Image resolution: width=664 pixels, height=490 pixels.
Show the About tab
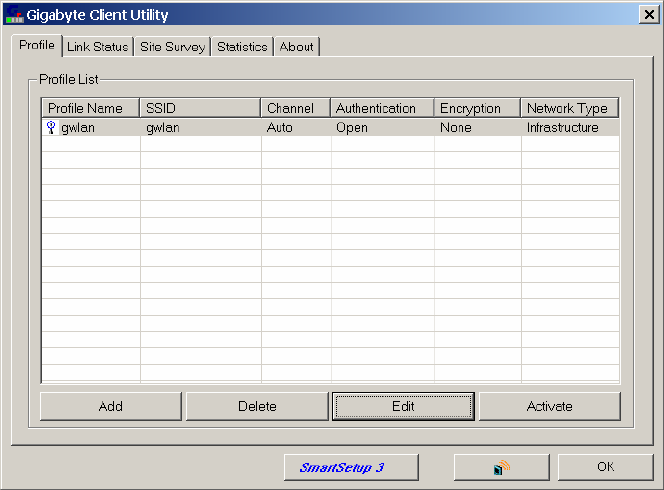(x=296, y=47)
